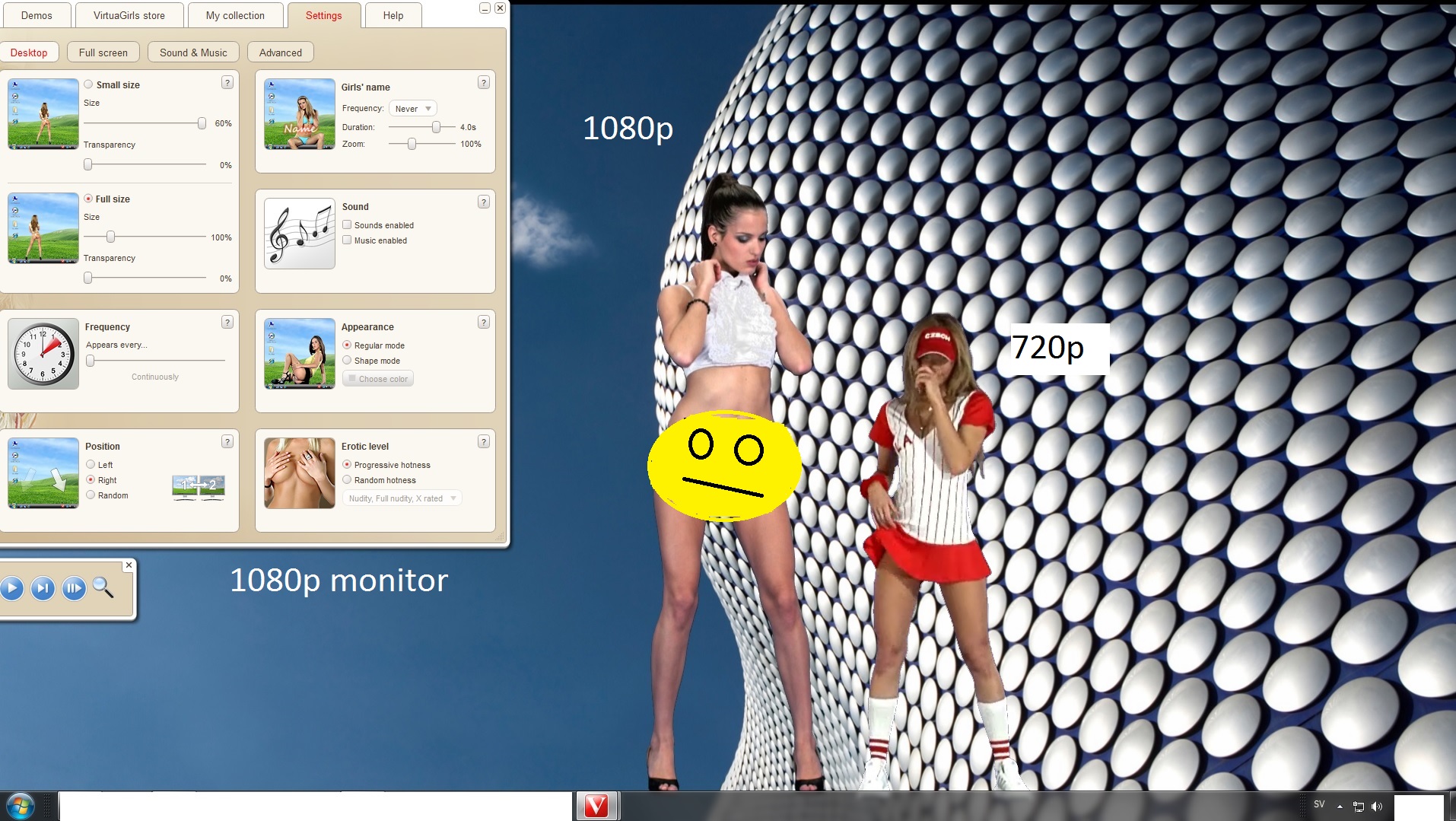Click the red V taskbar application icon

click(x=596, y=807)
